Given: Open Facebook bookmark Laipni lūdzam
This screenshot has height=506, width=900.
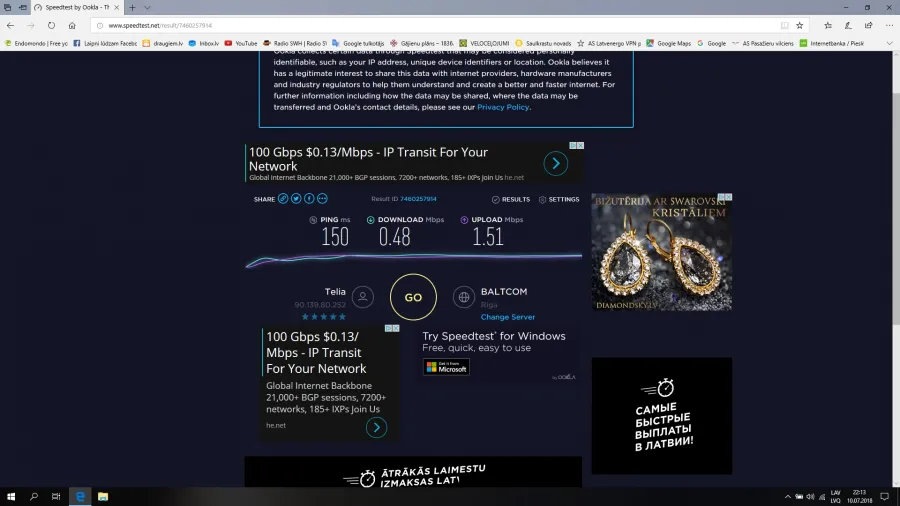Looking at the screenshot, I should click(x=104, y=43).
